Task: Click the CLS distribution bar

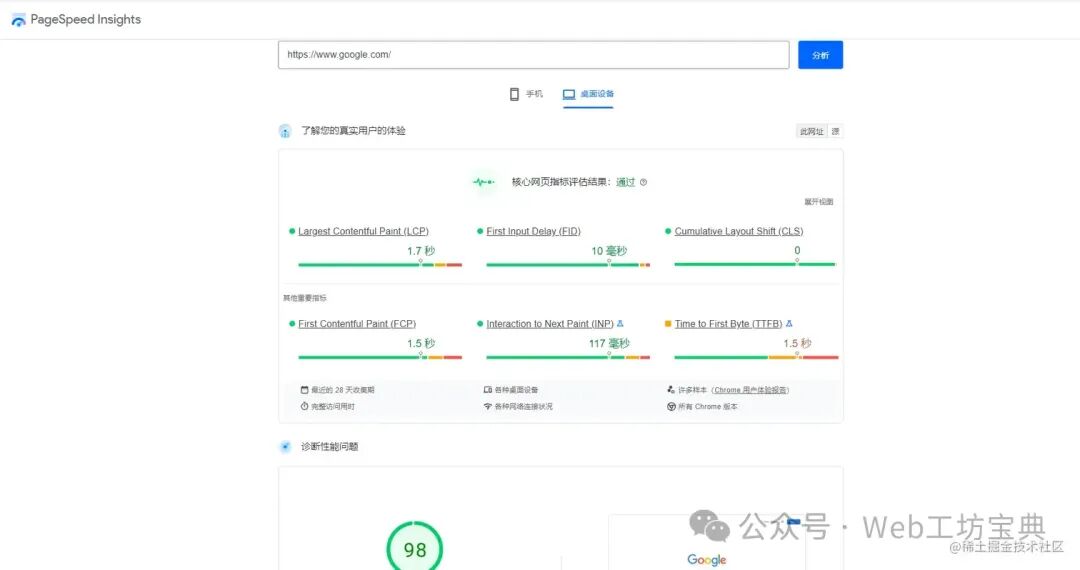Action: [x=755, y=264]
